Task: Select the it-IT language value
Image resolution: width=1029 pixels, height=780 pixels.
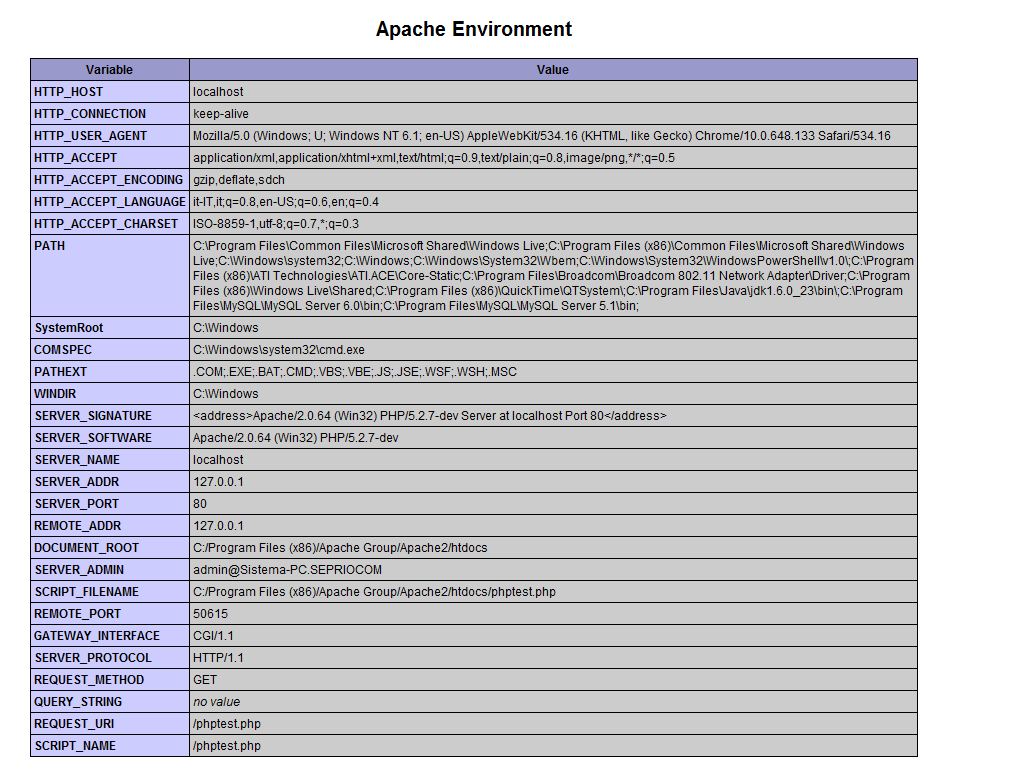Action: 285,202
